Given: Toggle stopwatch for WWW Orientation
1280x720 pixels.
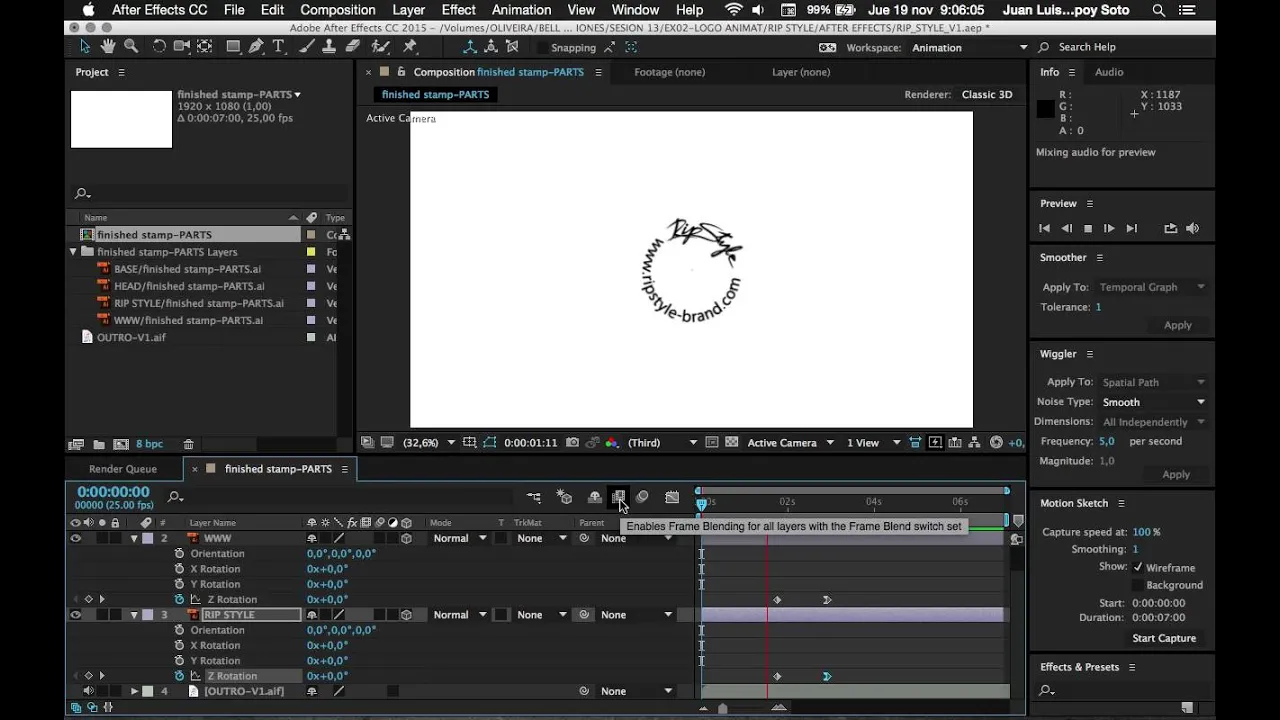Looking at the screenshot, I should (180, 553).
